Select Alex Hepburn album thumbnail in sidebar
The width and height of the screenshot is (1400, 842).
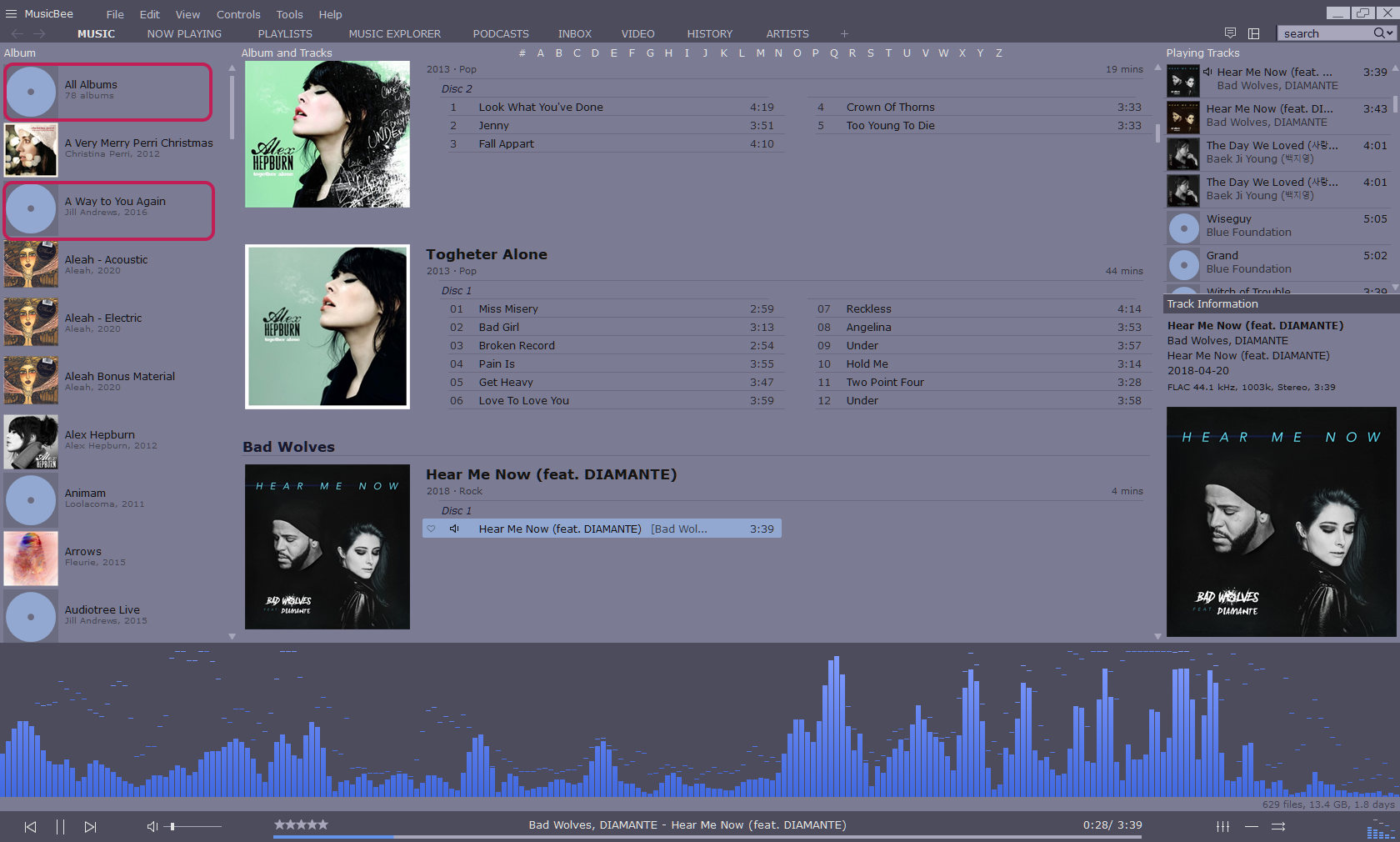coord(31,442)
